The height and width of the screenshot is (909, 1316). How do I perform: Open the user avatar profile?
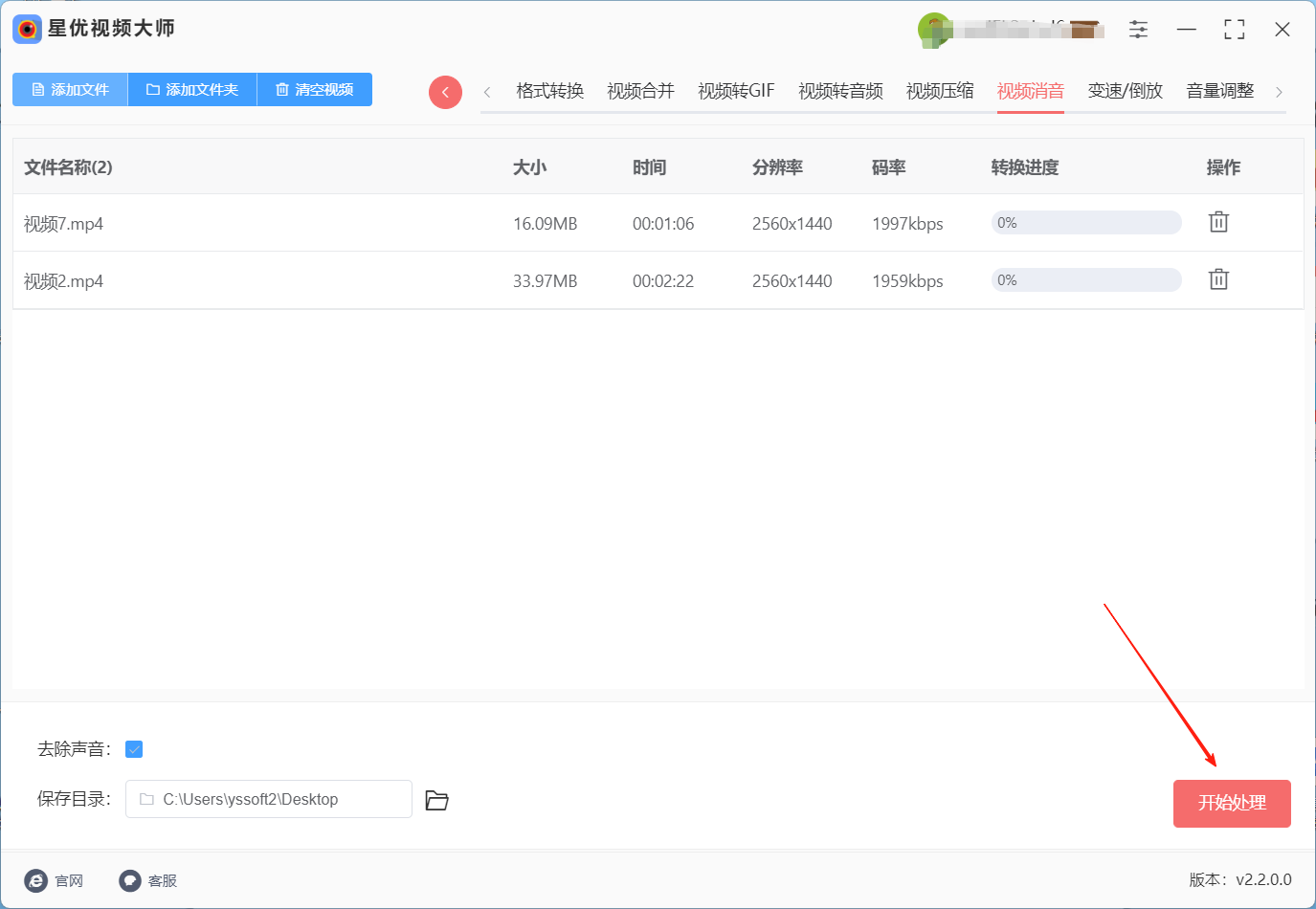933,29
